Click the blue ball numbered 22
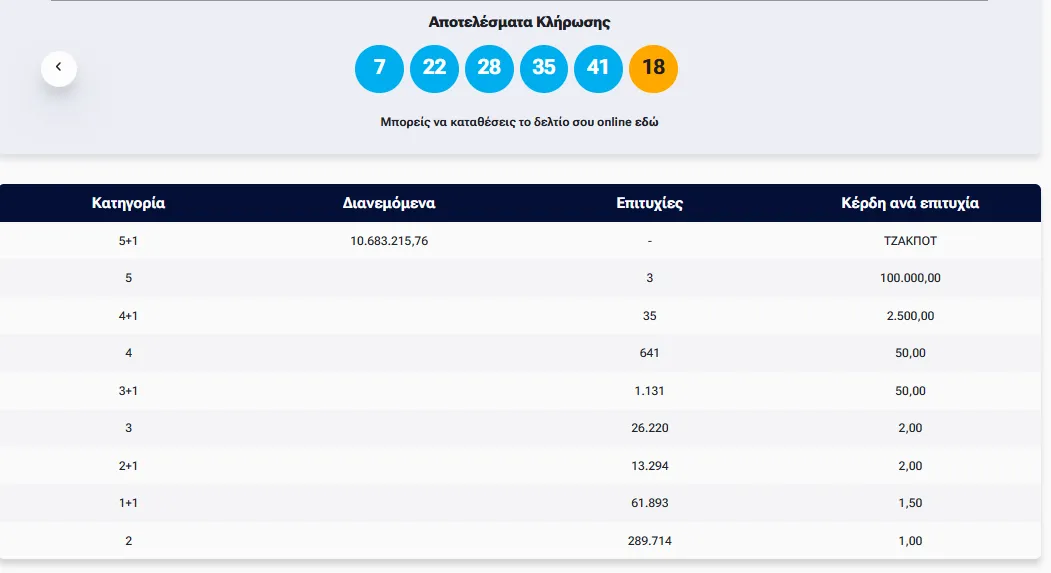This screenshot has width=1051, height=573. [x=434, y=68]
